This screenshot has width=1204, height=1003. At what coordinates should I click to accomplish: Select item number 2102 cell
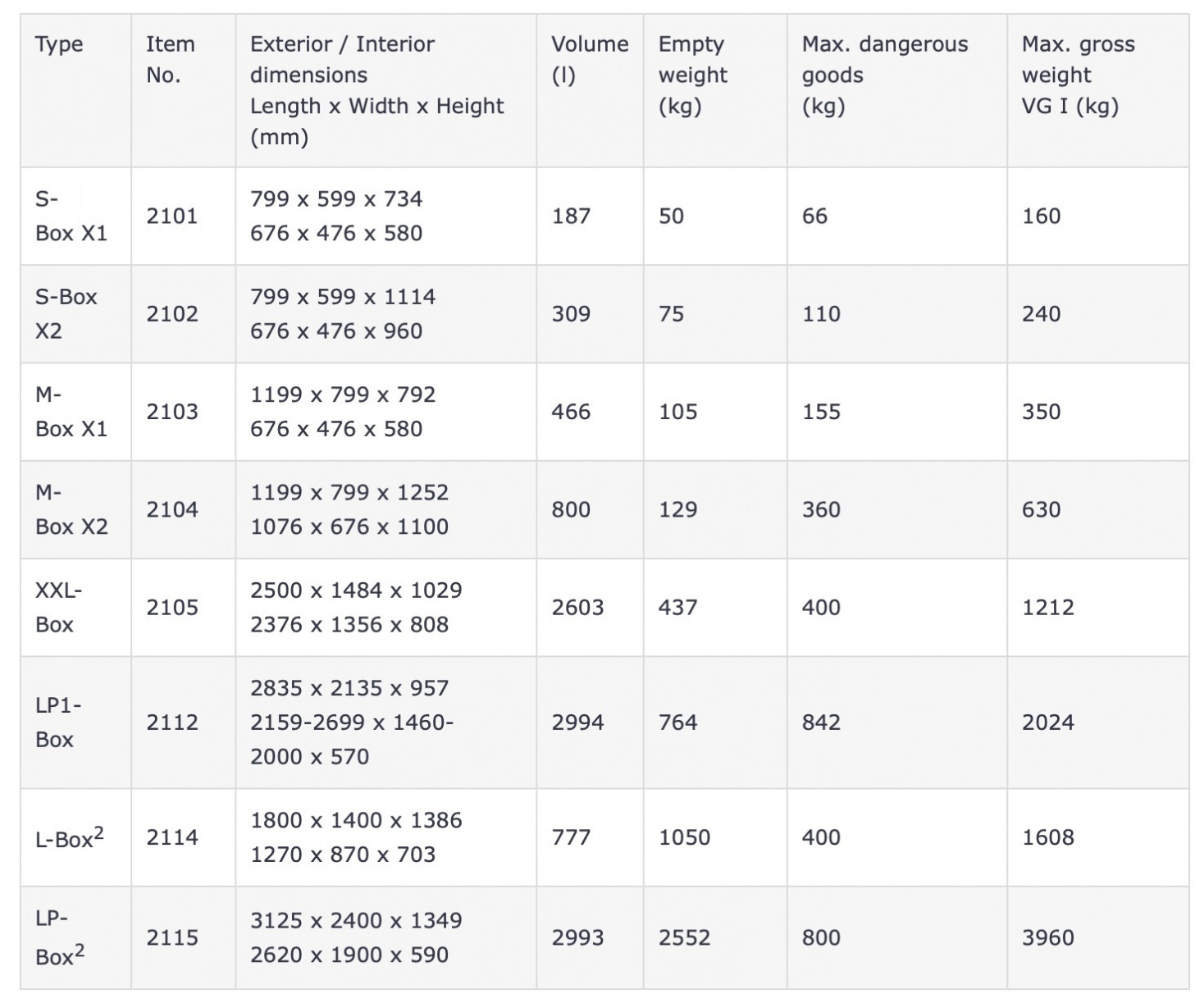tap(172, 314)
